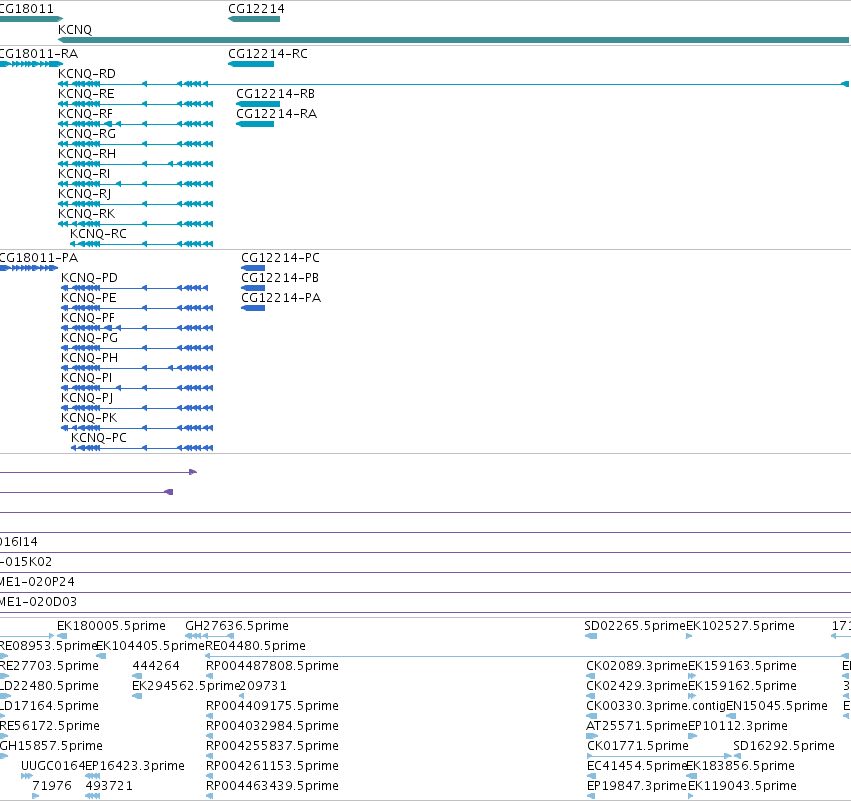Open the KCNQ-RH transcript label

pyautogui.click(x=87, y=154)
